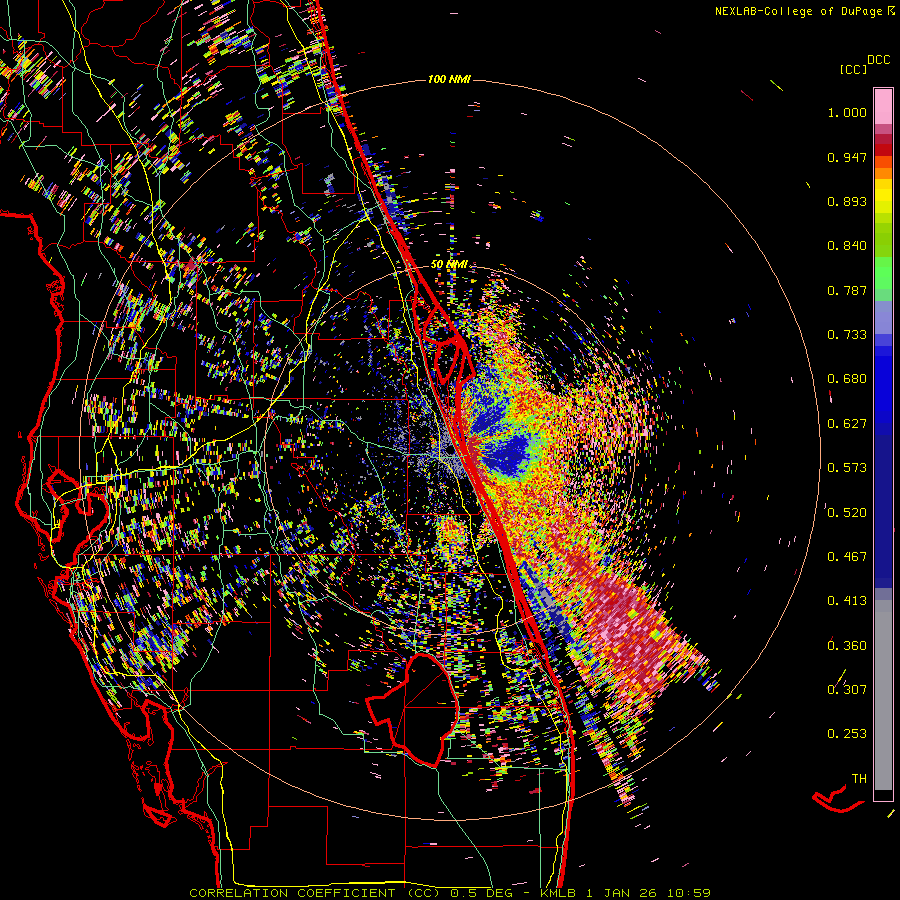Click the 0.467 scale value
Screen dimensions: 900x900
pos(847,557)
